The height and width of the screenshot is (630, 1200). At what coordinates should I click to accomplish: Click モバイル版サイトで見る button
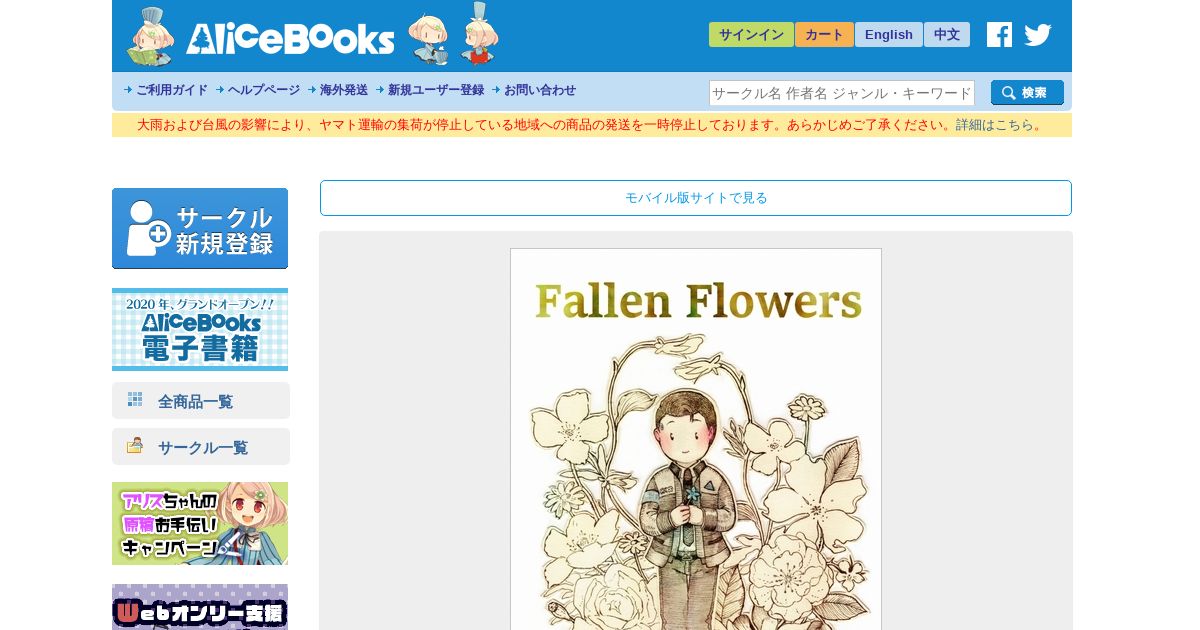[x=696, y=198]
